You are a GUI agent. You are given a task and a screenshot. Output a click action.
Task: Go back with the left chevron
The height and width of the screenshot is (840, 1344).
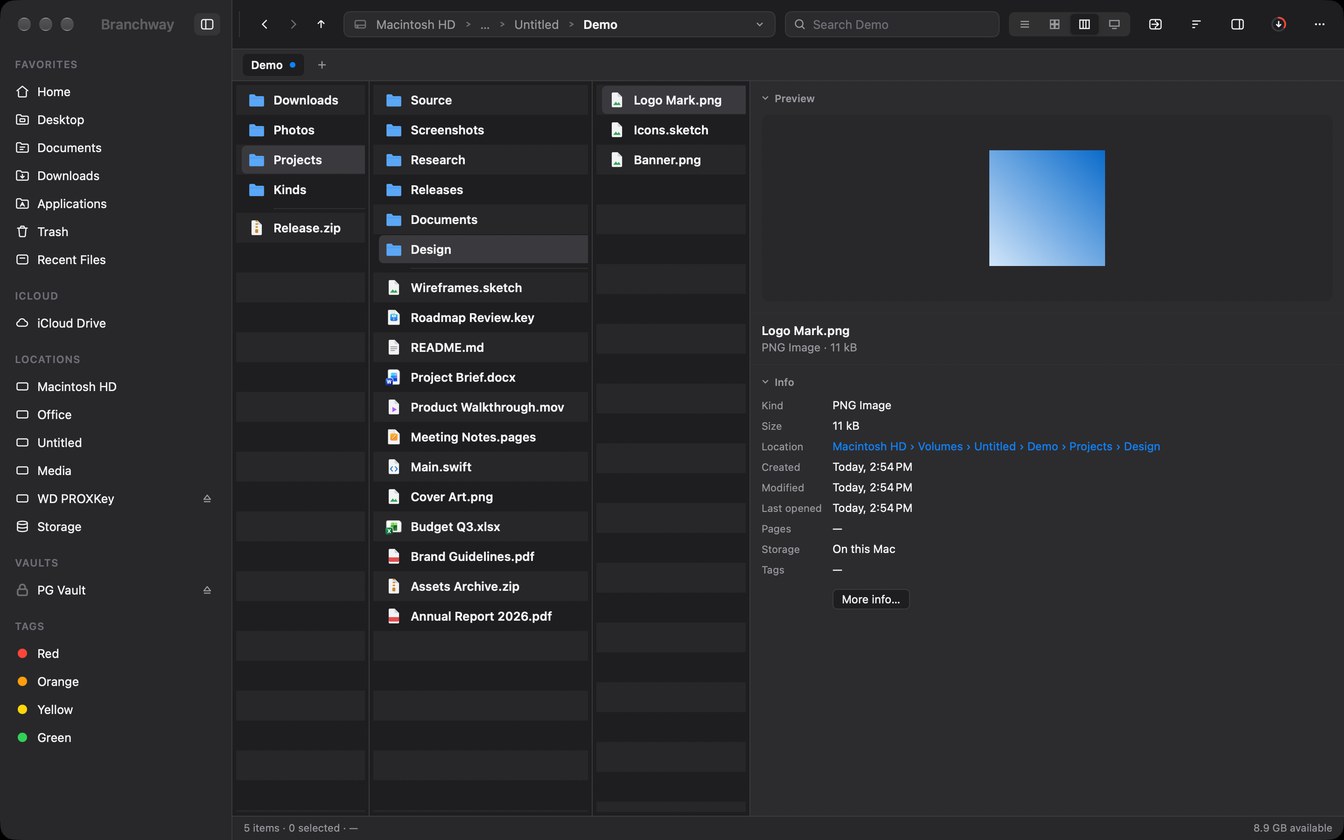coord(264,24)
